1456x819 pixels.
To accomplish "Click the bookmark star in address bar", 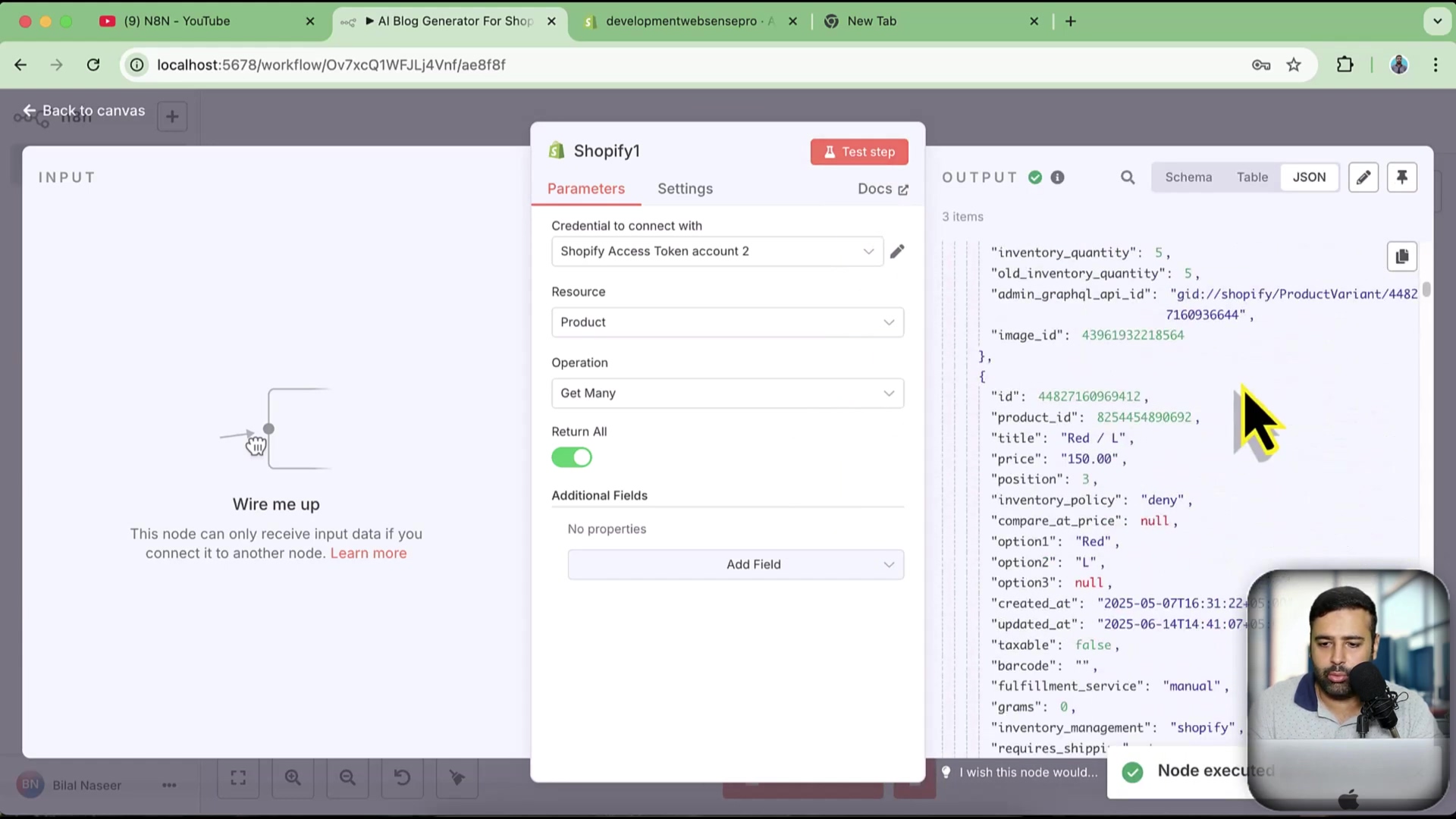I will (x=1294, y=65).
